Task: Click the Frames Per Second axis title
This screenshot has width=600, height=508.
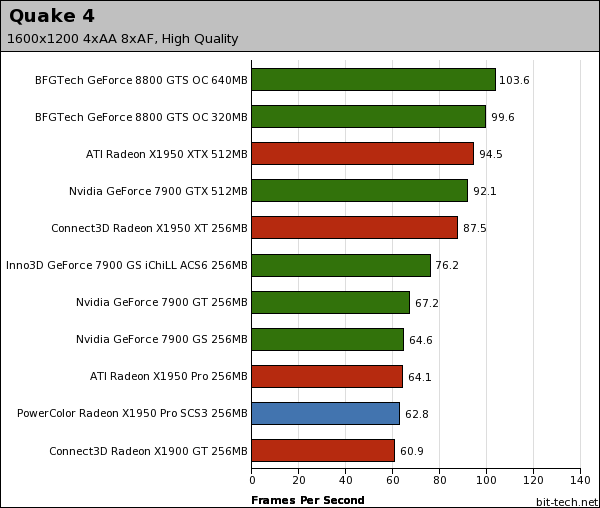Action: [308, 500]
